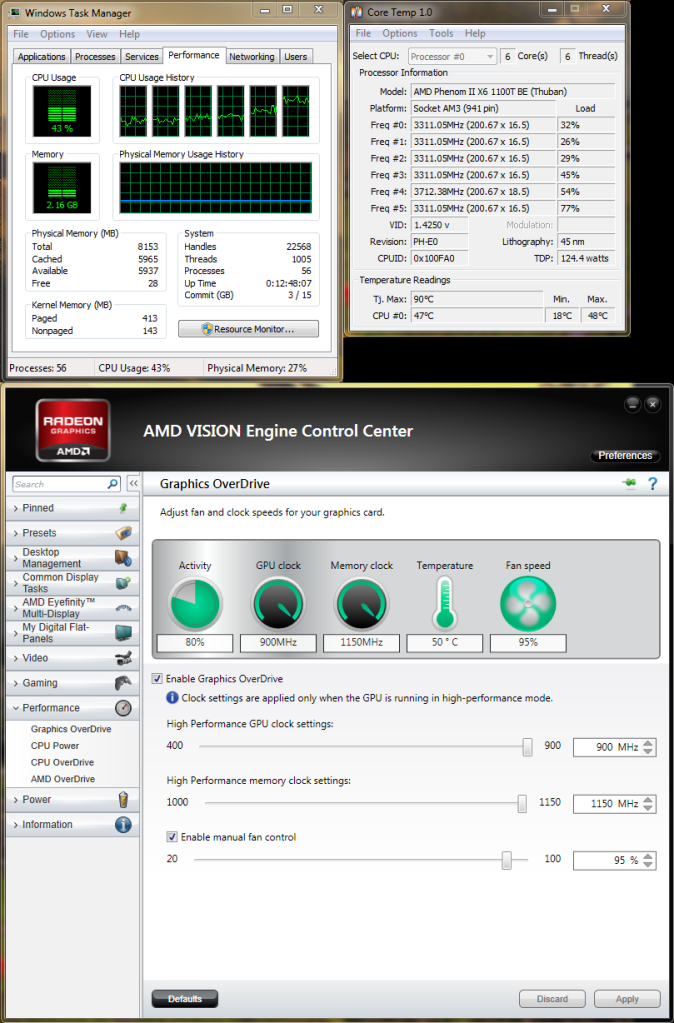The image size is (674, 1023).
Task: Expand the Pinned section
Action: (x=16, y=508)
